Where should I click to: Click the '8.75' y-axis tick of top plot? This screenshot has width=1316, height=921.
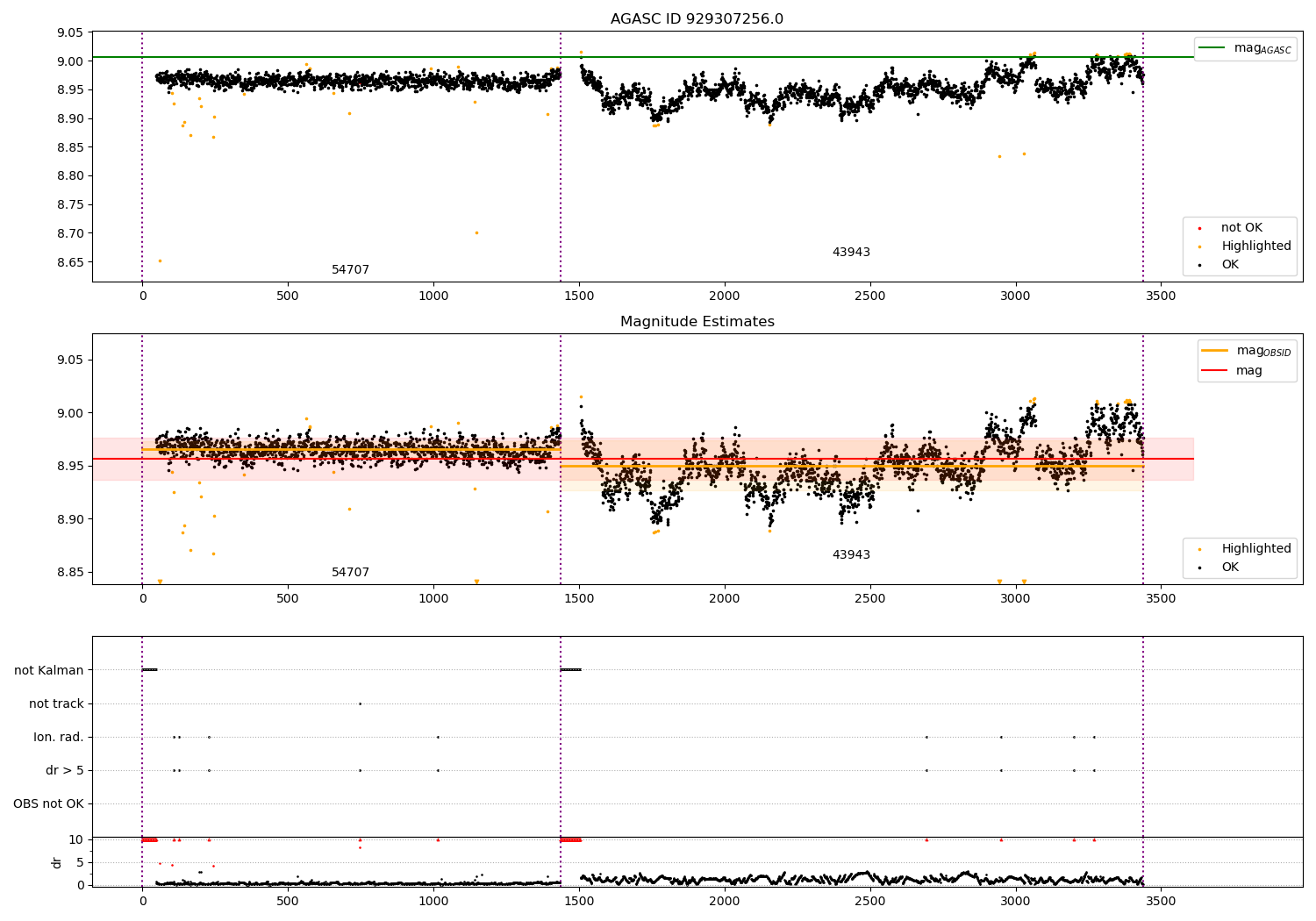[69, 204]
